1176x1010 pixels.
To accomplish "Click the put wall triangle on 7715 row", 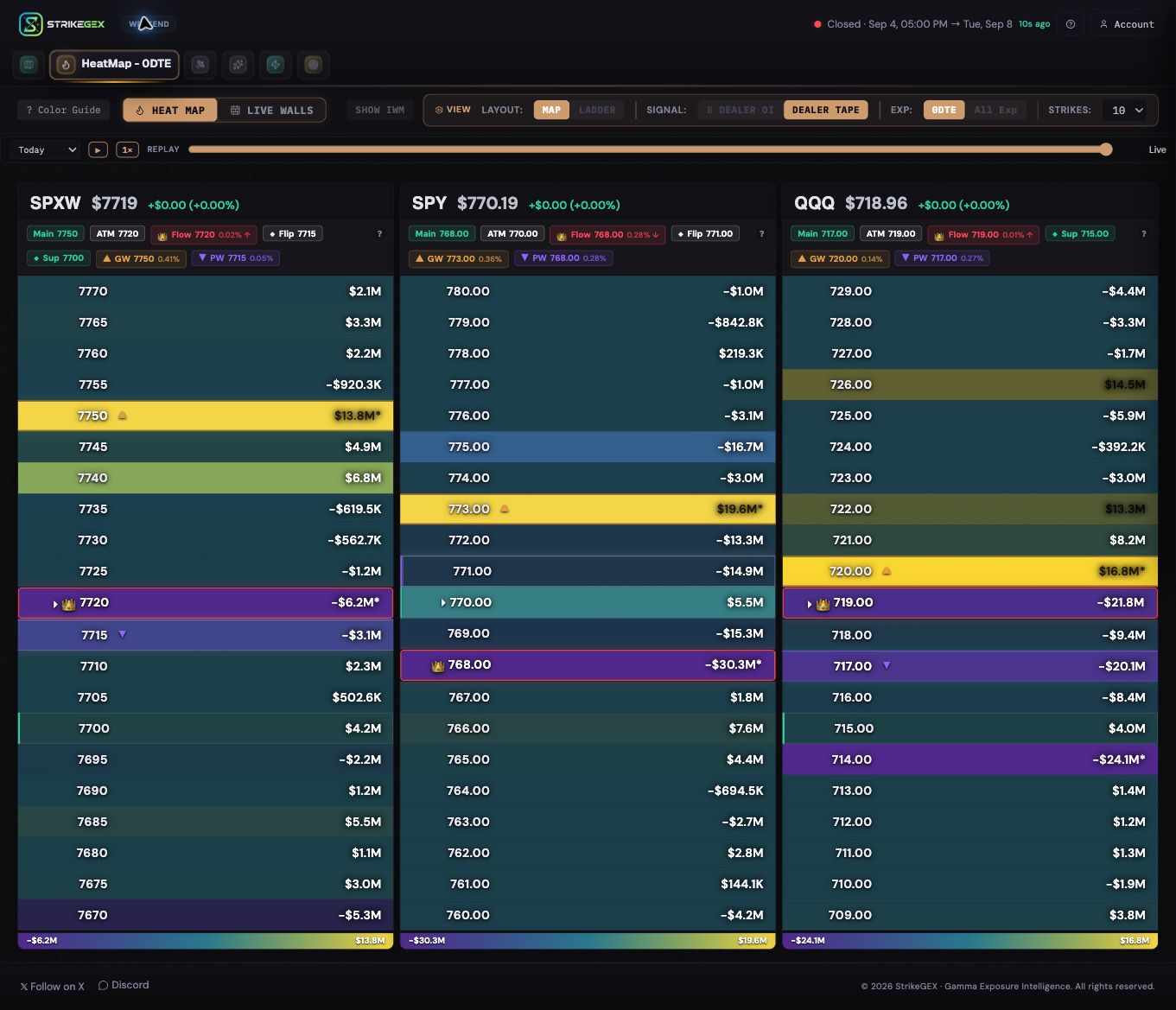I will (122, 634).
